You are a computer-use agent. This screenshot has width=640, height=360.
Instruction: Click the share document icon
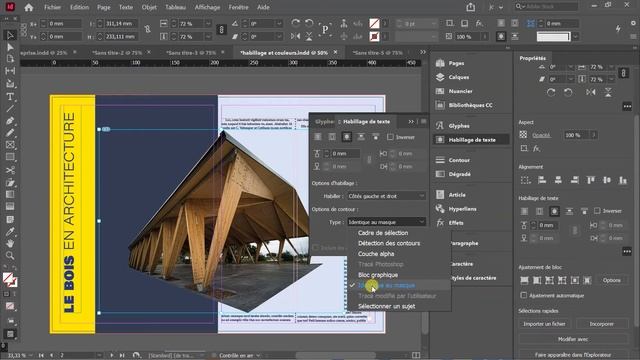471,7
